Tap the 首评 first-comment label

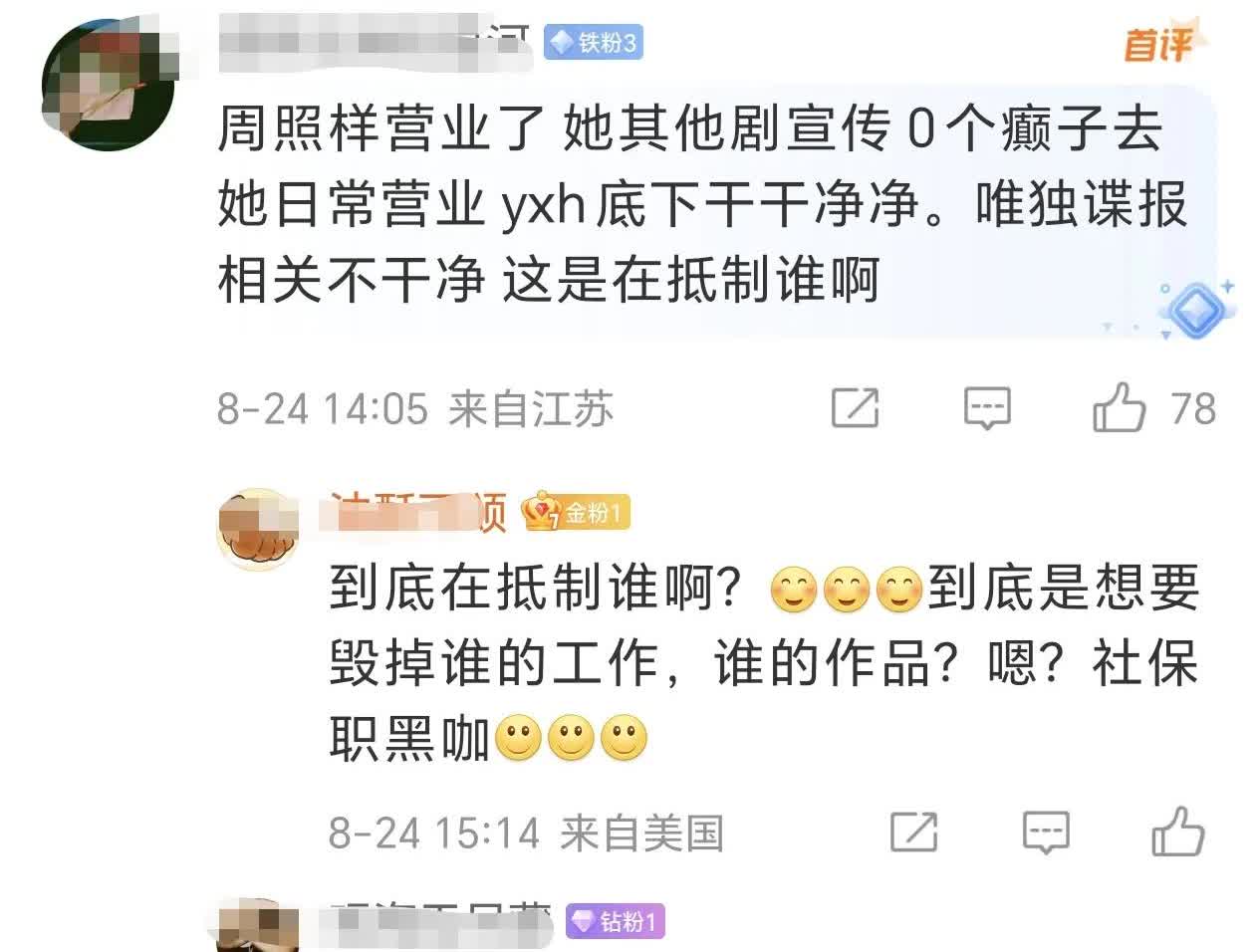[x=1162, y=43]
